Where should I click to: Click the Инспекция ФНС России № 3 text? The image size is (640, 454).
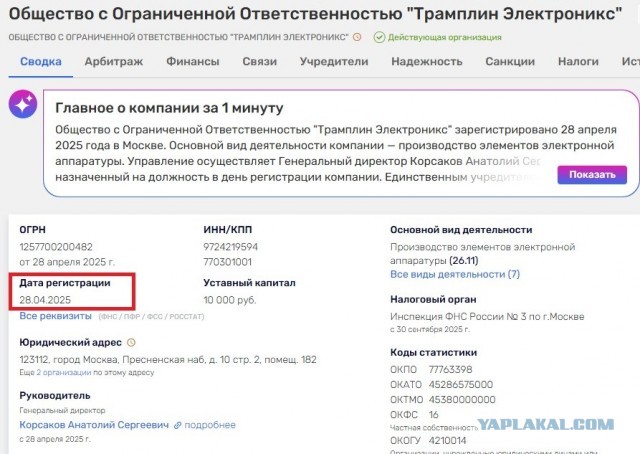pyautogui.click(x=487, y=316)
